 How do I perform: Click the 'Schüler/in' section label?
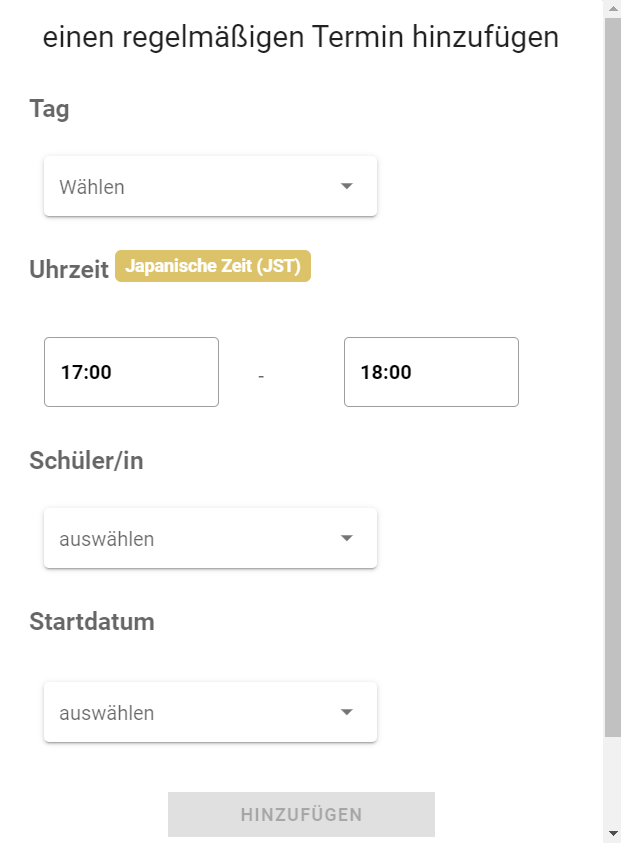point(86,461)
